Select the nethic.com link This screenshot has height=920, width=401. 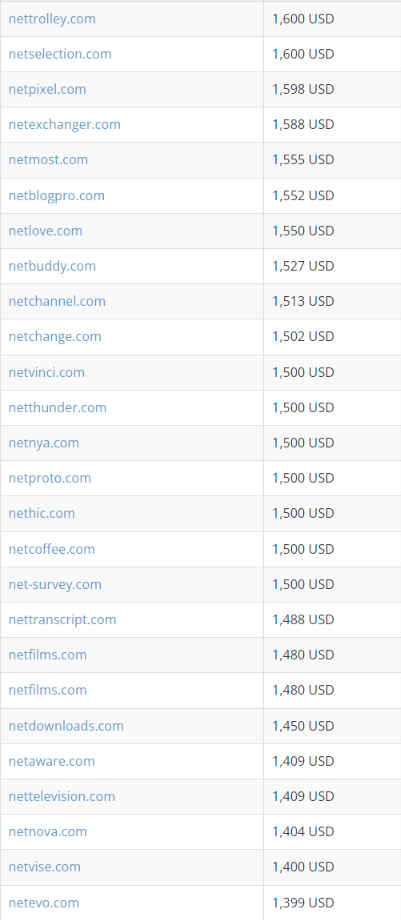coord(42,513)
